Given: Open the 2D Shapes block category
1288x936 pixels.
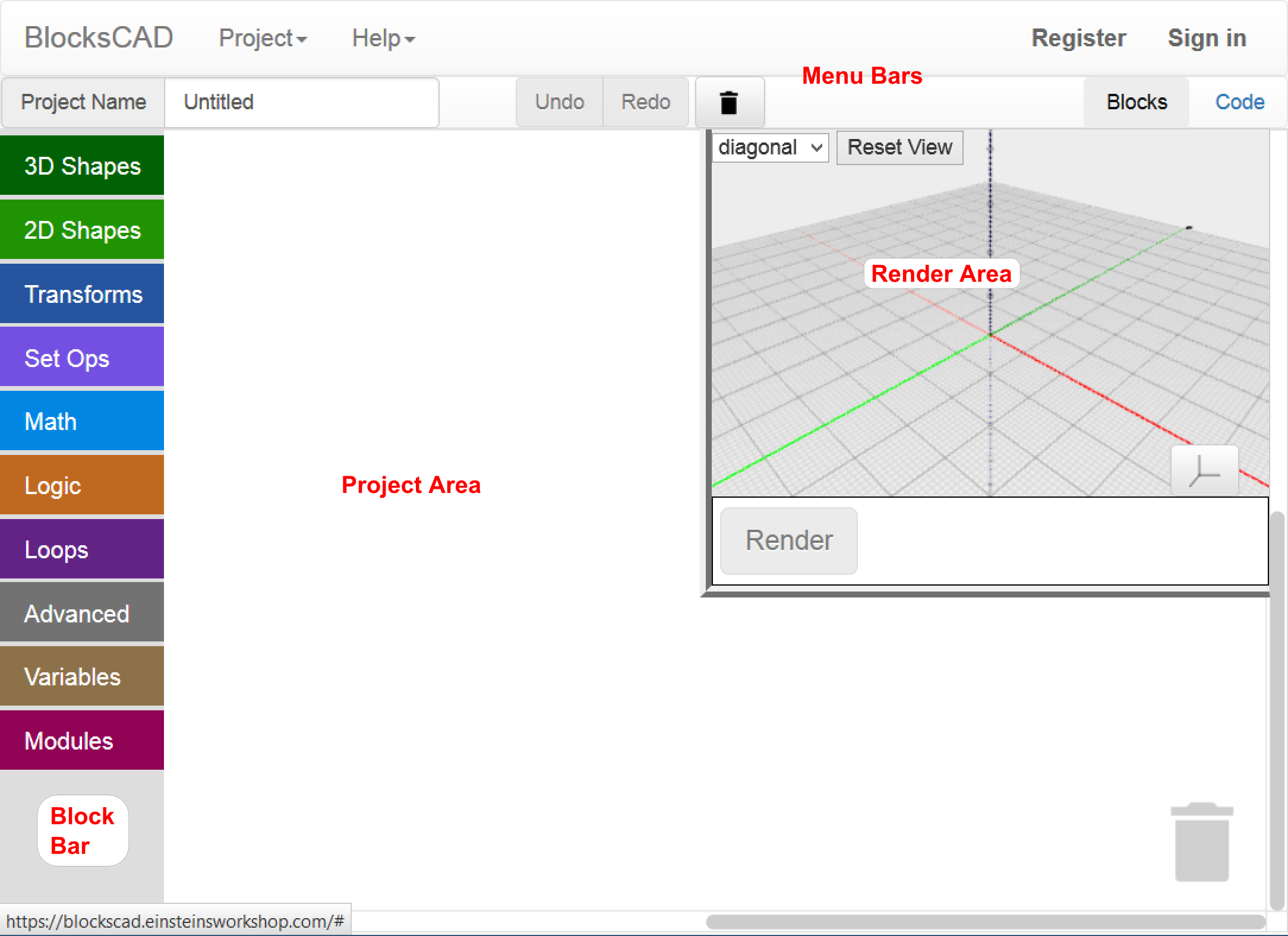Looking at the screenshot, I should pos(82,230).
